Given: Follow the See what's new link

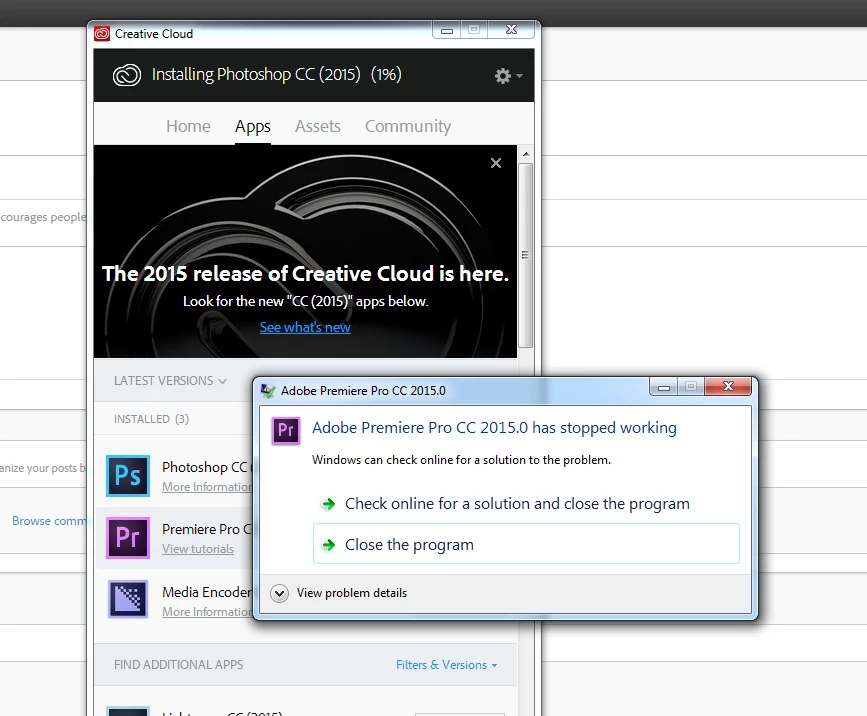Looking at the screenshot, I should [x=305, y=327].
